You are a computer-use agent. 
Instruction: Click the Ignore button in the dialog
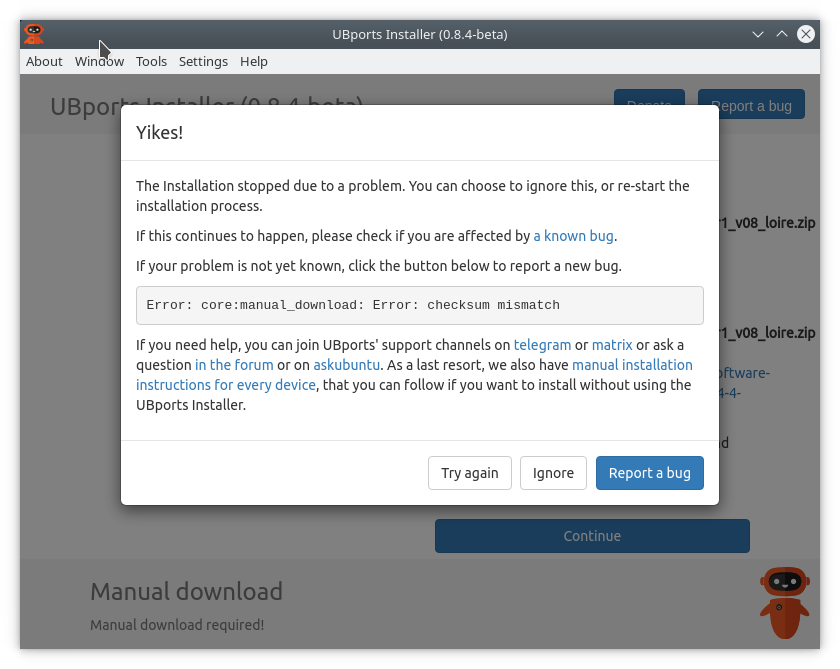(x=553, y=473)
